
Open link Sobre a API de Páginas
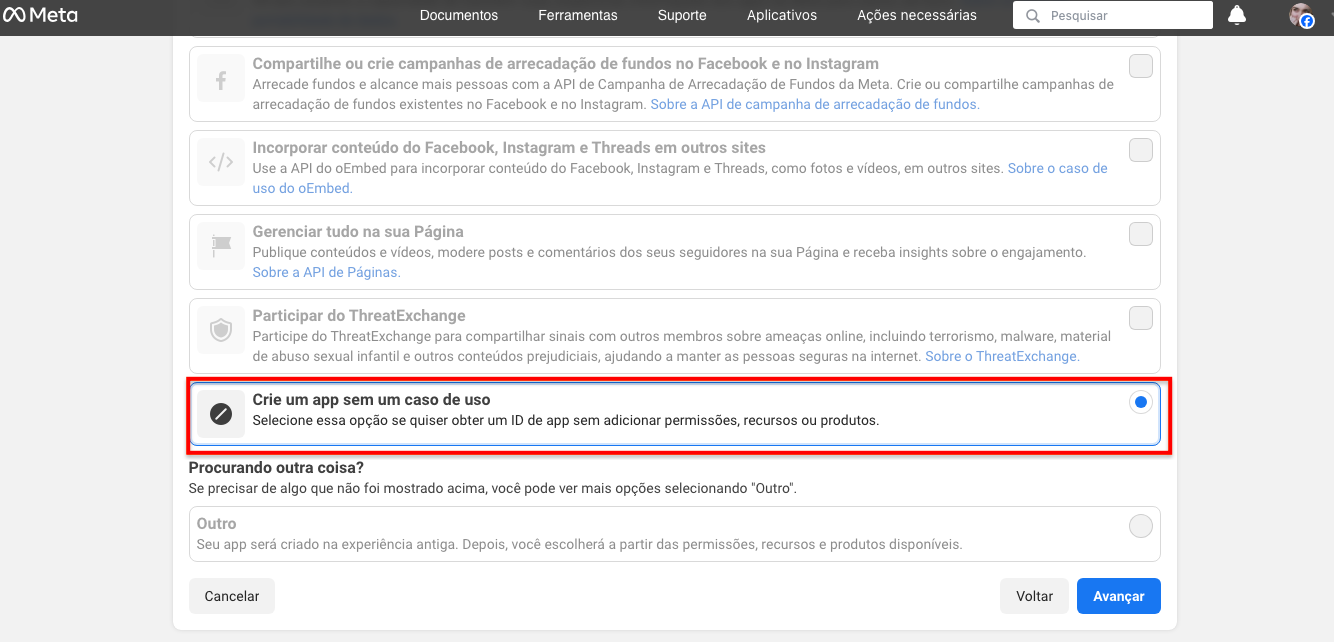326,272
